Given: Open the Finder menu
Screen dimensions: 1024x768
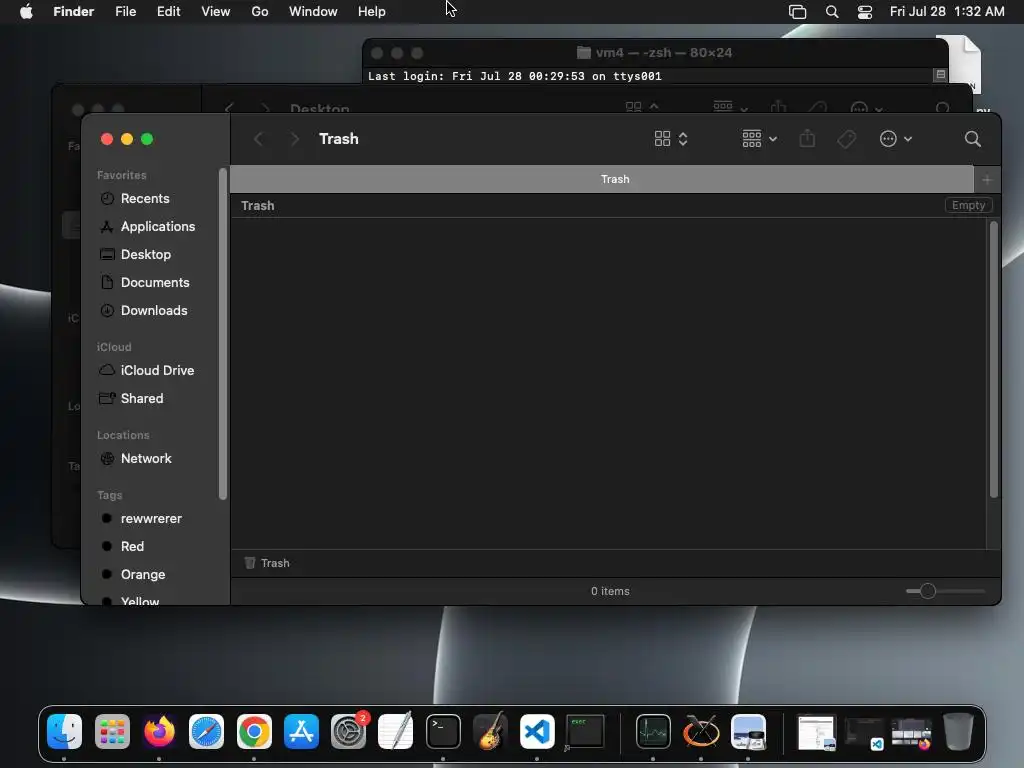Looking at the screenshot, I should click(x=74, y=12).
